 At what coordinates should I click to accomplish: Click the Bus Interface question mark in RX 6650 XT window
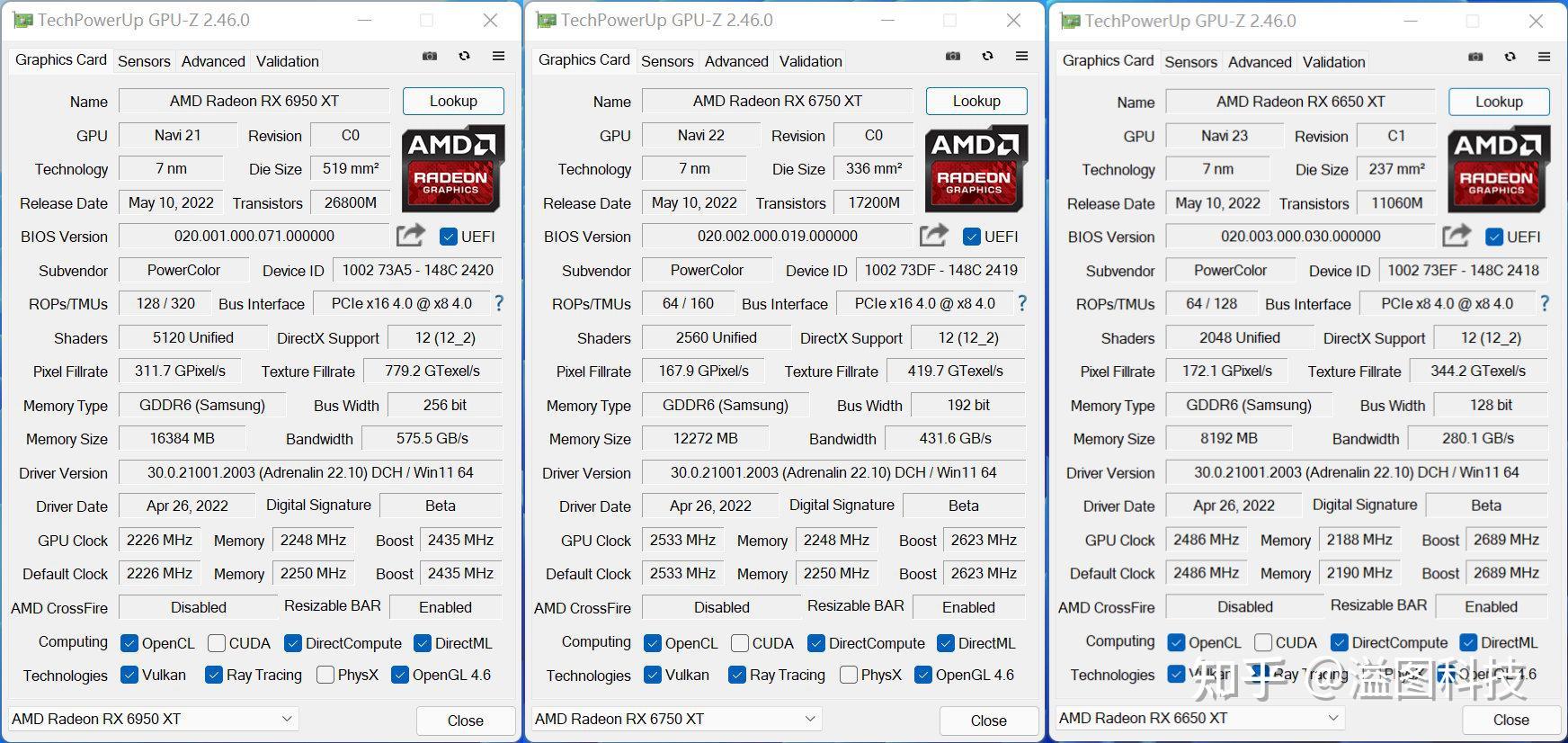pos(1545,304)
